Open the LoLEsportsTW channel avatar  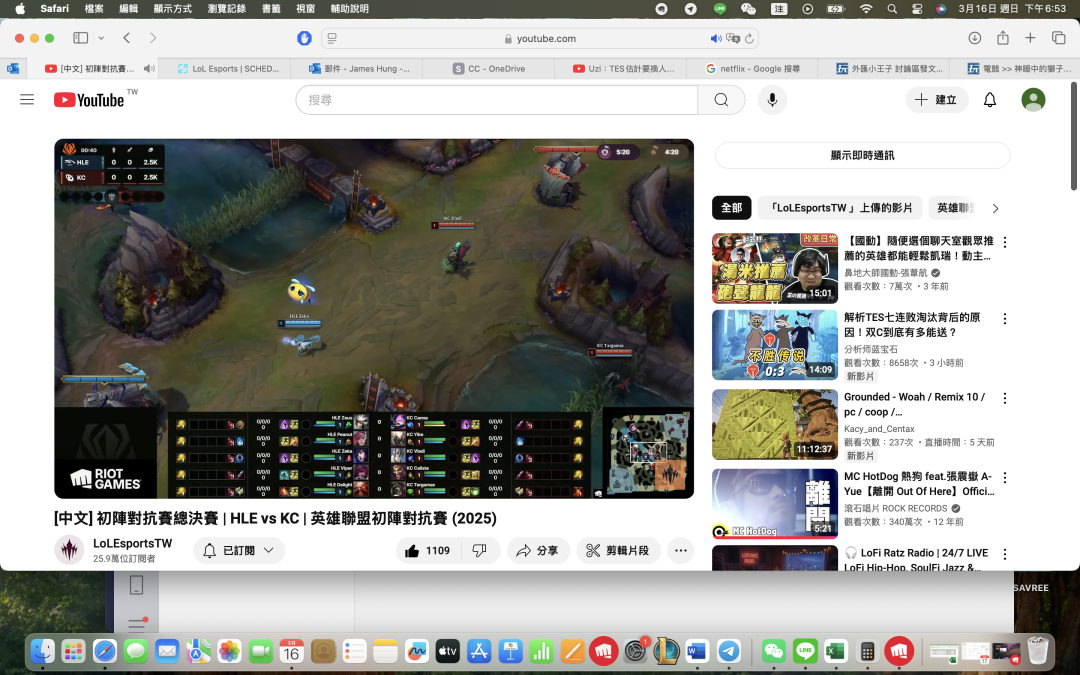[x=69, y=550]
